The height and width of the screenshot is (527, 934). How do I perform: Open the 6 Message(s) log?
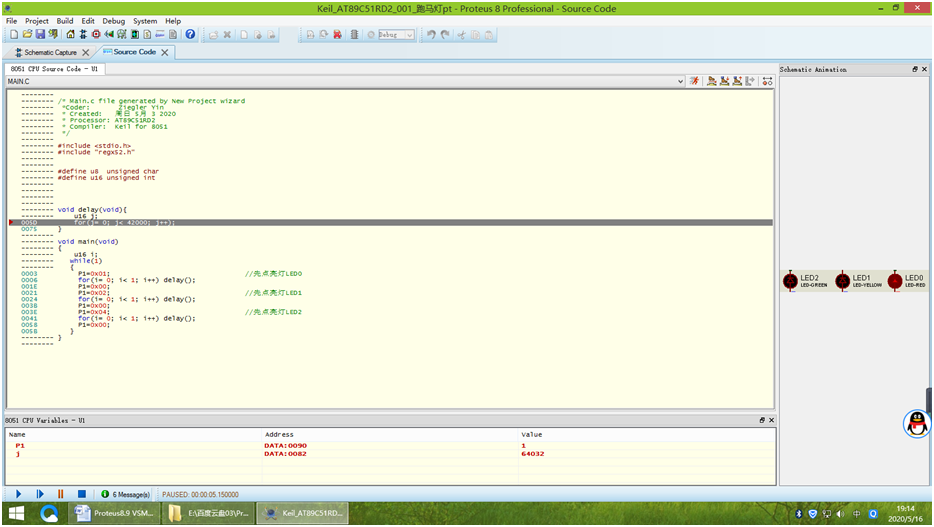point(126,494)
